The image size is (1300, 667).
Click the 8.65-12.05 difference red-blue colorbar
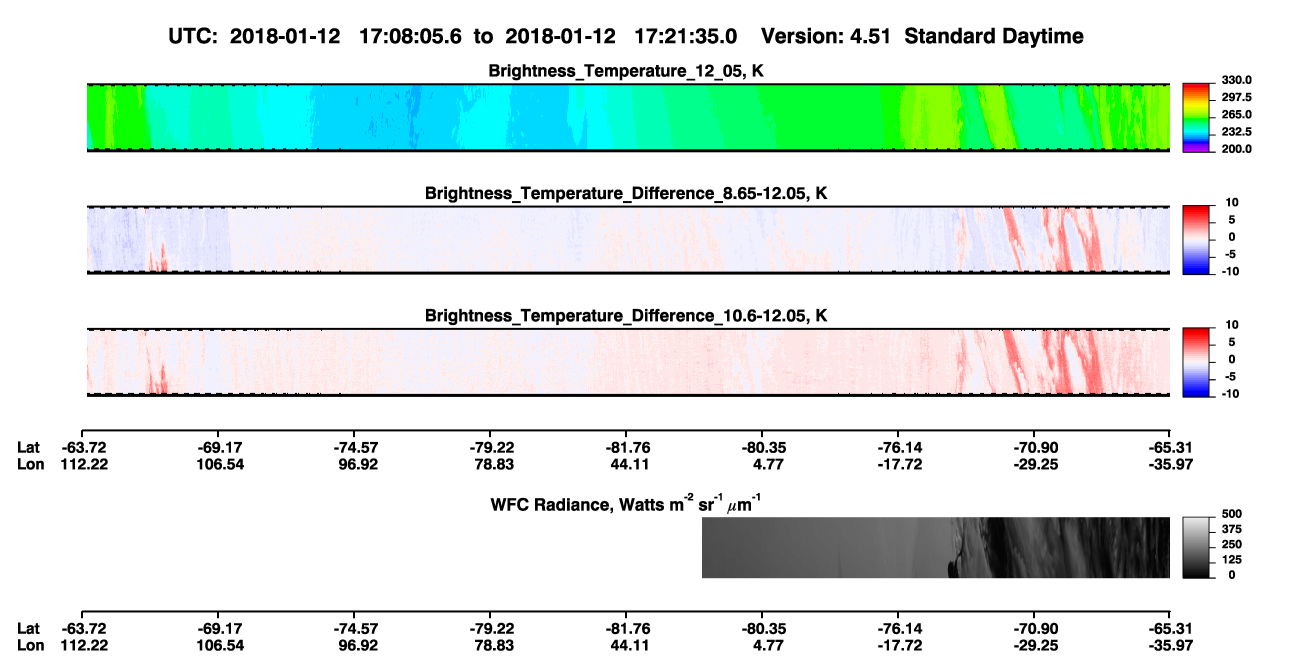(1198, 239)
